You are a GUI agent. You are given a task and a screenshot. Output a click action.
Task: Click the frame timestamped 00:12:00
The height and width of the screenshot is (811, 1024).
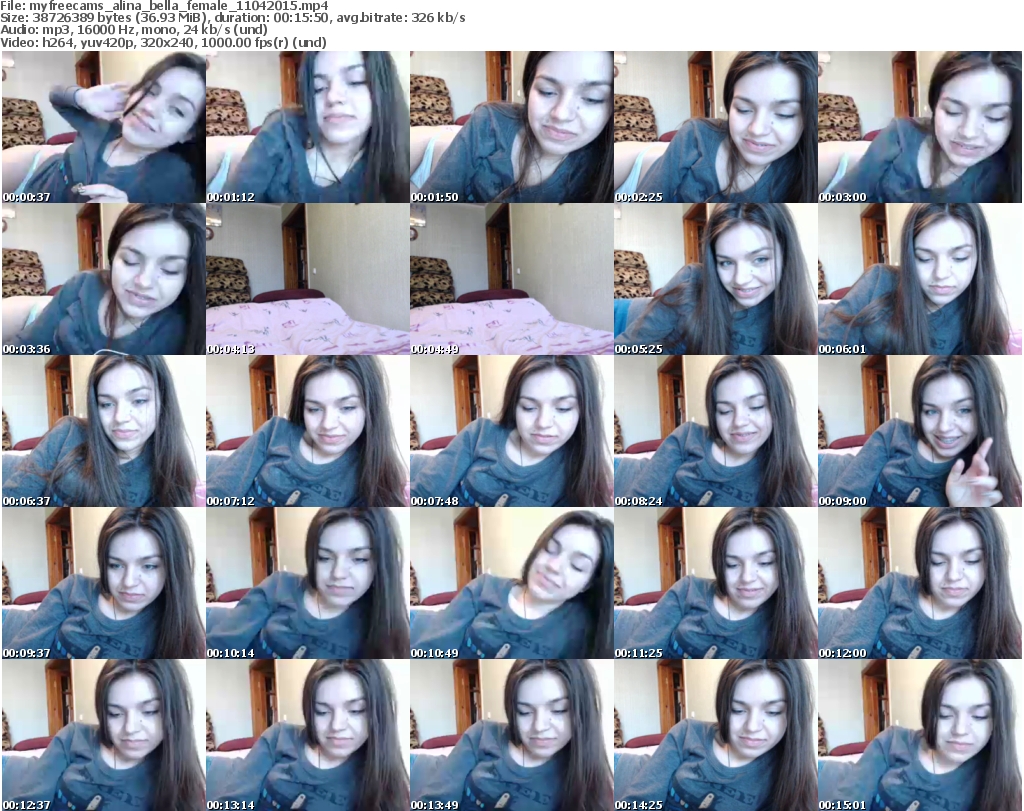click(919, 583)
